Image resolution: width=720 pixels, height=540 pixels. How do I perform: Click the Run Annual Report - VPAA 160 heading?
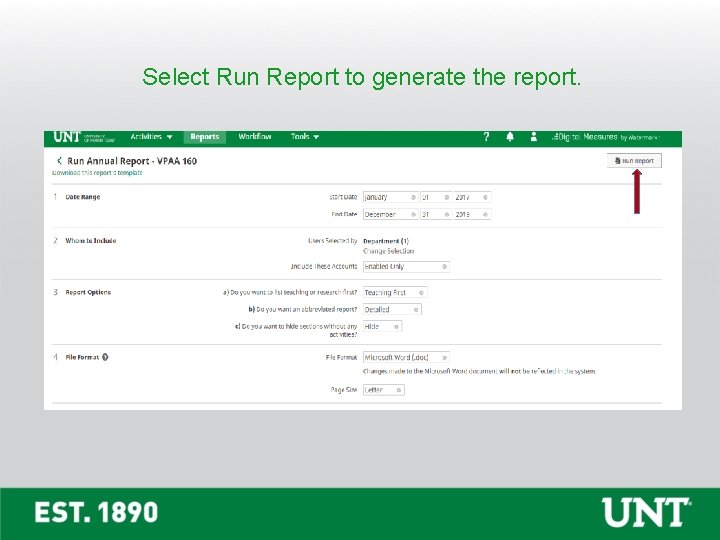coord(132,161)
